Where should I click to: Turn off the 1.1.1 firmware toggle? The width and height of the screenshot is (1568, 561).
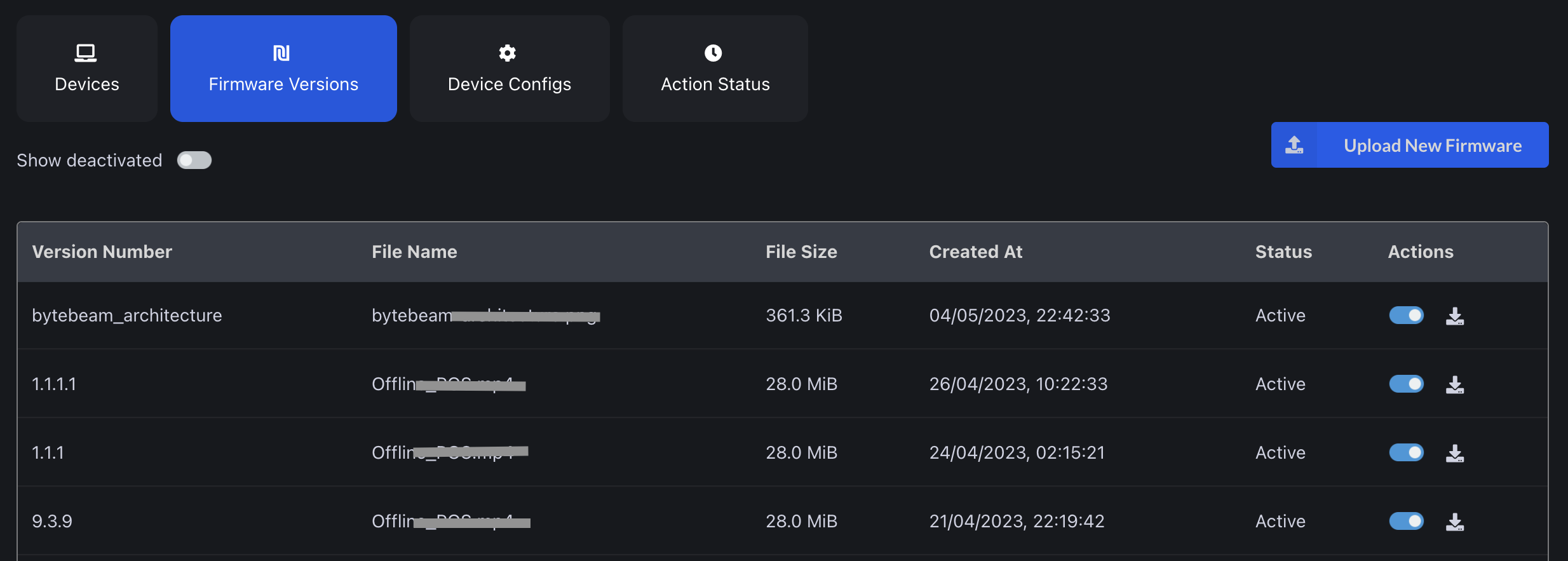pos(1406,452)
